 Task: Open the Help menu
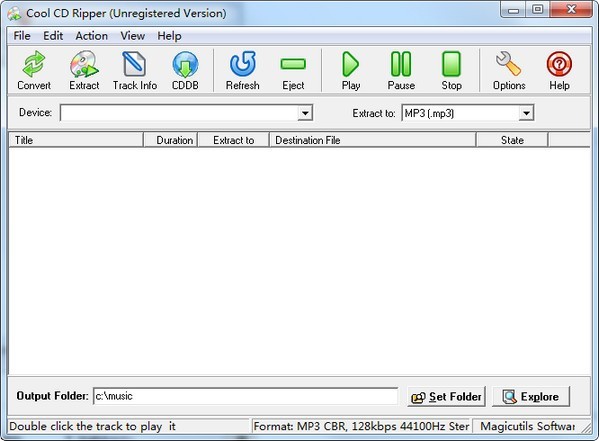169,36
